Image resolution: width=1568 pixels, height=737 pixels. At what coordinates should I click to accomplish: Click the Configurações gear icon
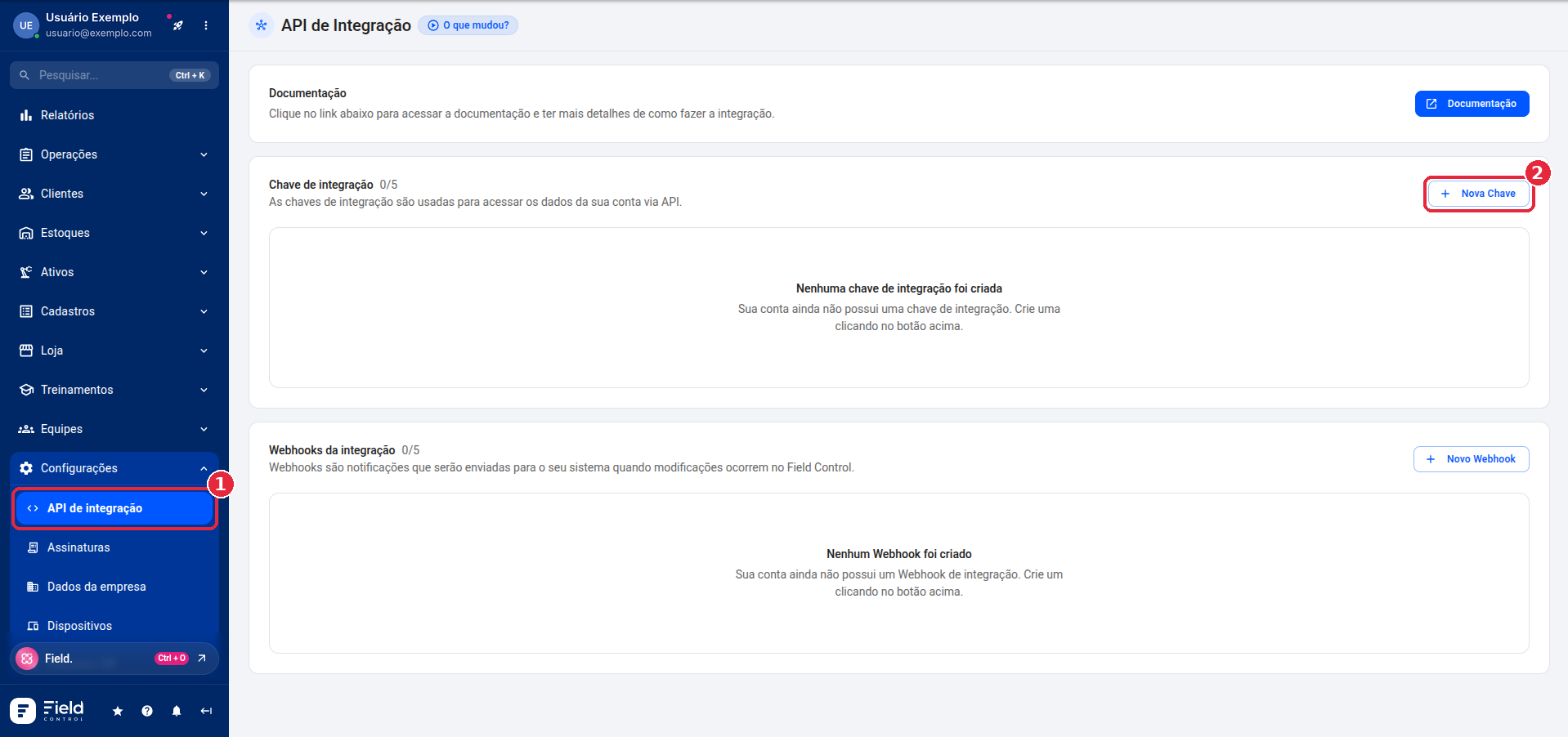tap(26, 468)
